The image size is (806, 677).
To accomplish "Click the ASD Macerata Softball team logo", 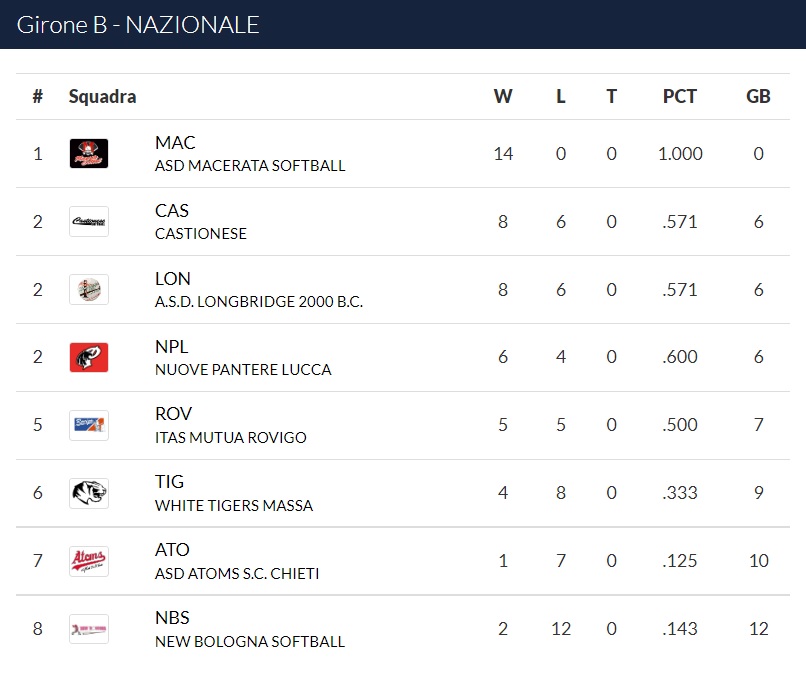I will [x=89, y=154].
